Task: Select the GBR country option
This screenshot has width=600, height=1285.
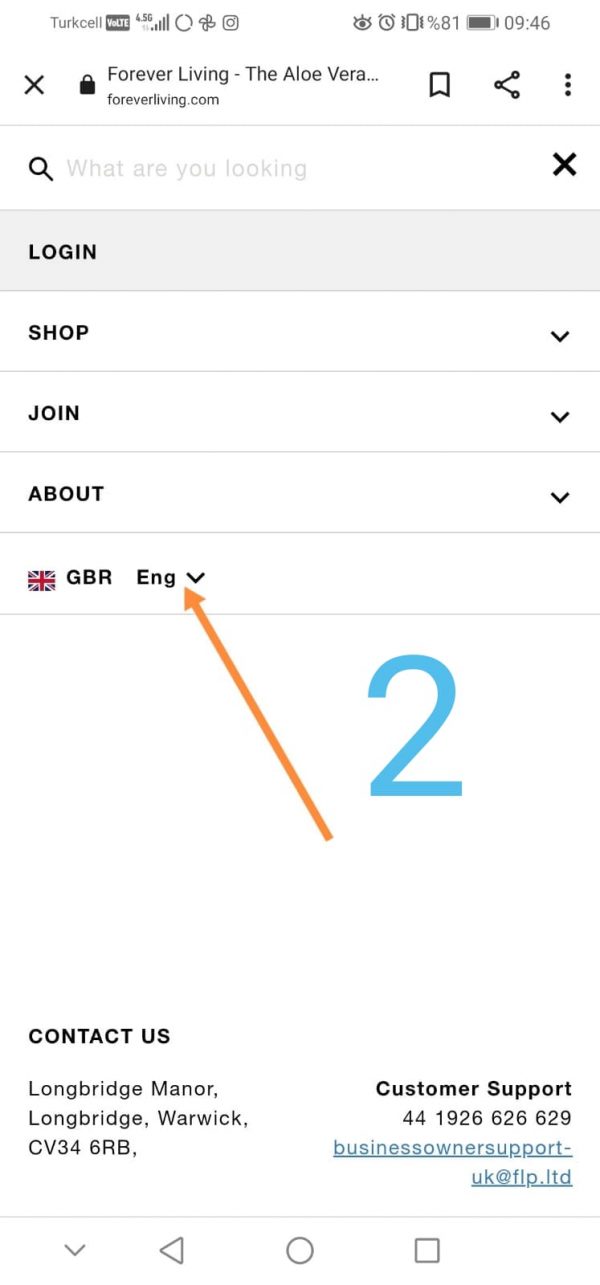Action: click(89, 578)
